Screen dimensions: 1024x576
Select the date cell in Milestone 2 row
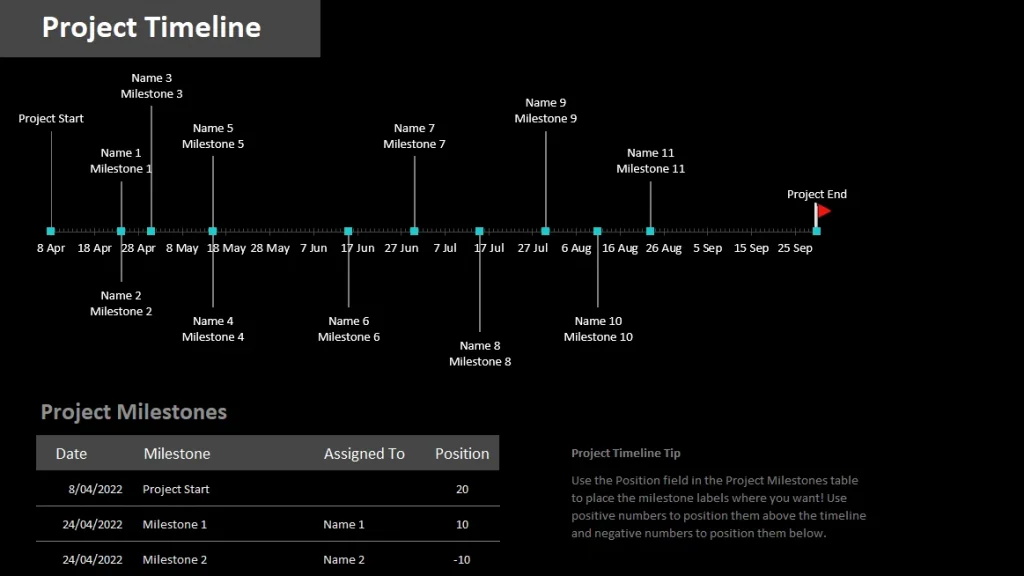92,560
